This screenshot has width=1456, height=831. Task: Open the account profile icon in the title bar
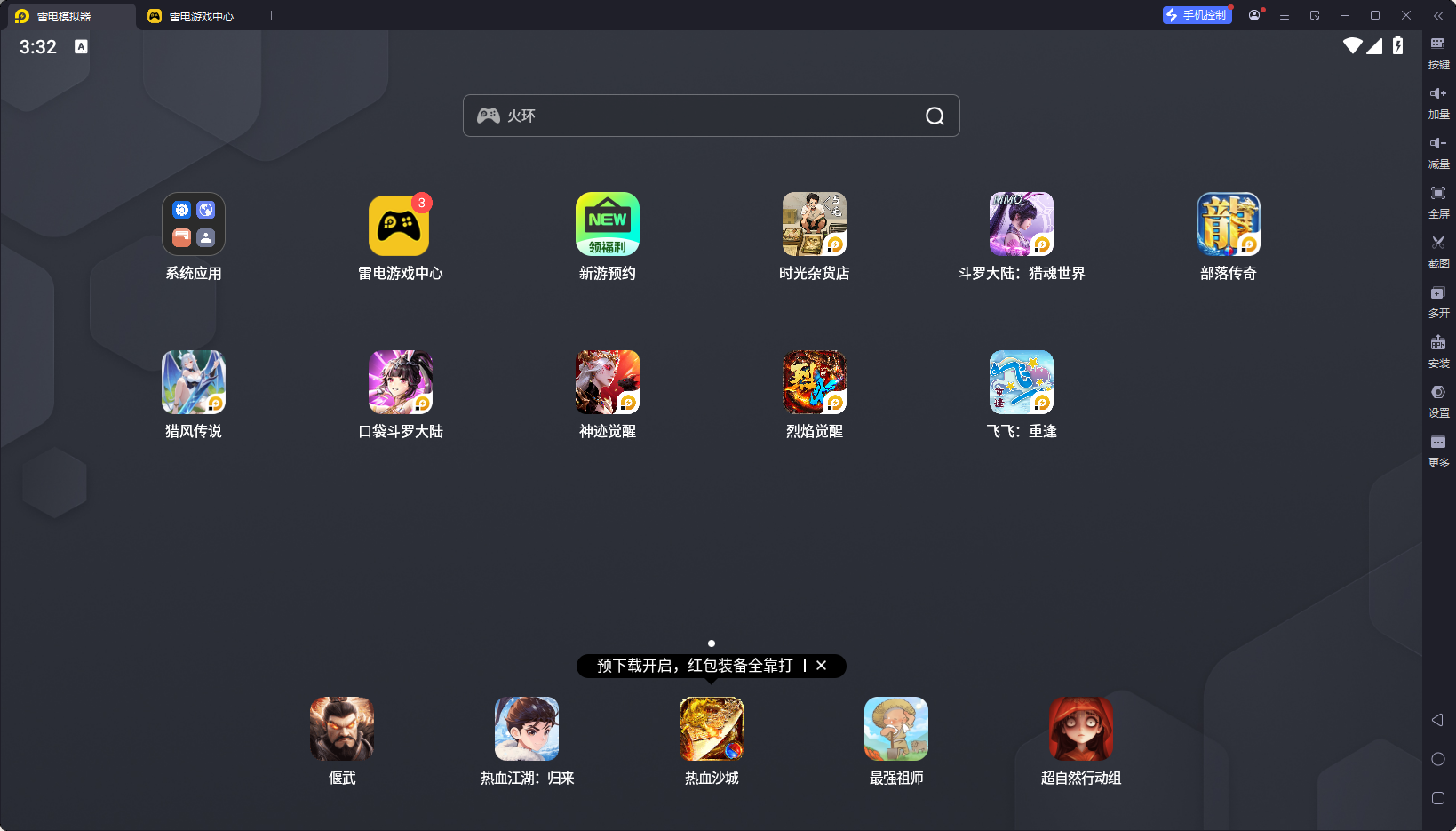1254,15
